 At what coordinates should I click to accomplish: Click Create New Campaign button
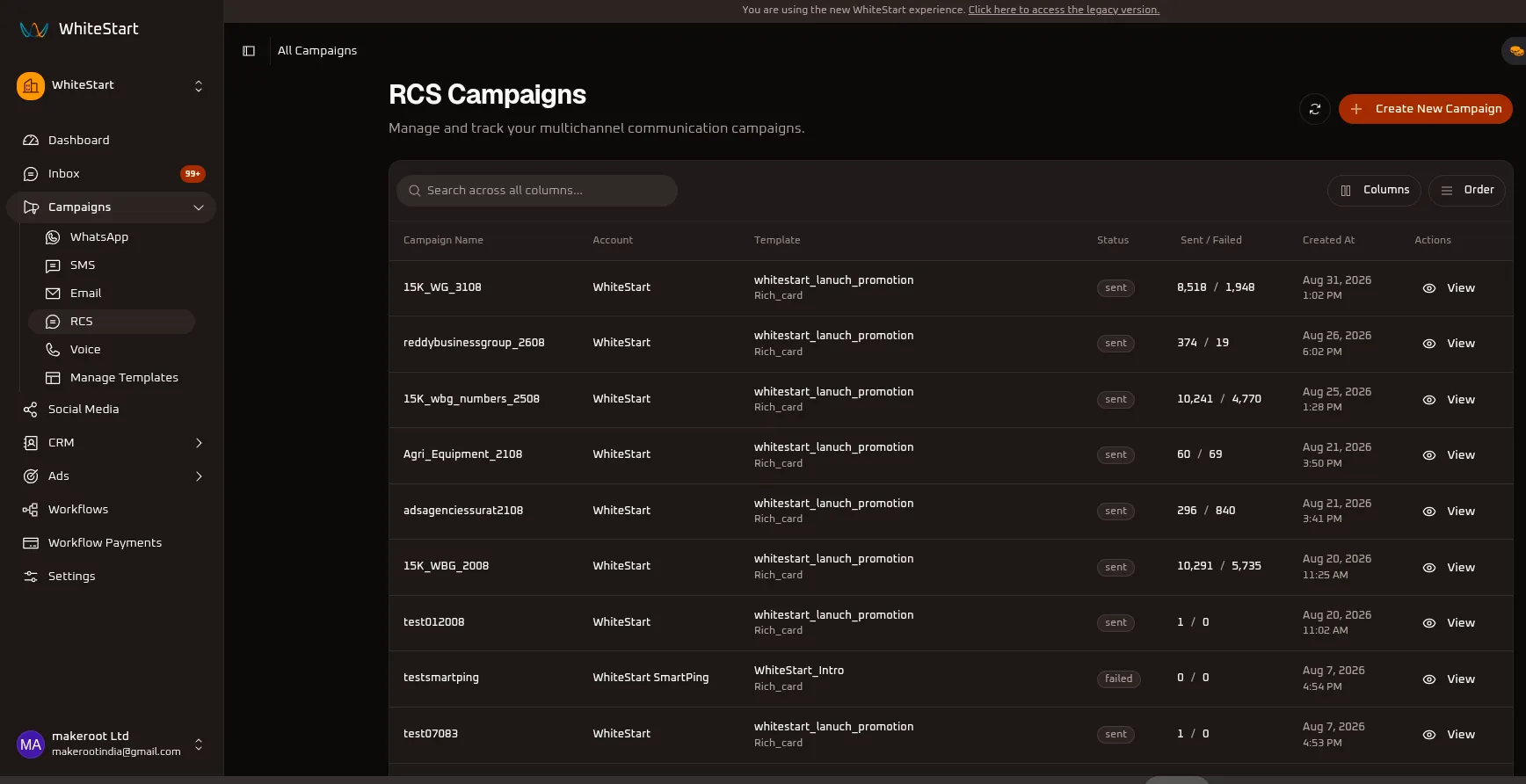tap(1425, 109)
